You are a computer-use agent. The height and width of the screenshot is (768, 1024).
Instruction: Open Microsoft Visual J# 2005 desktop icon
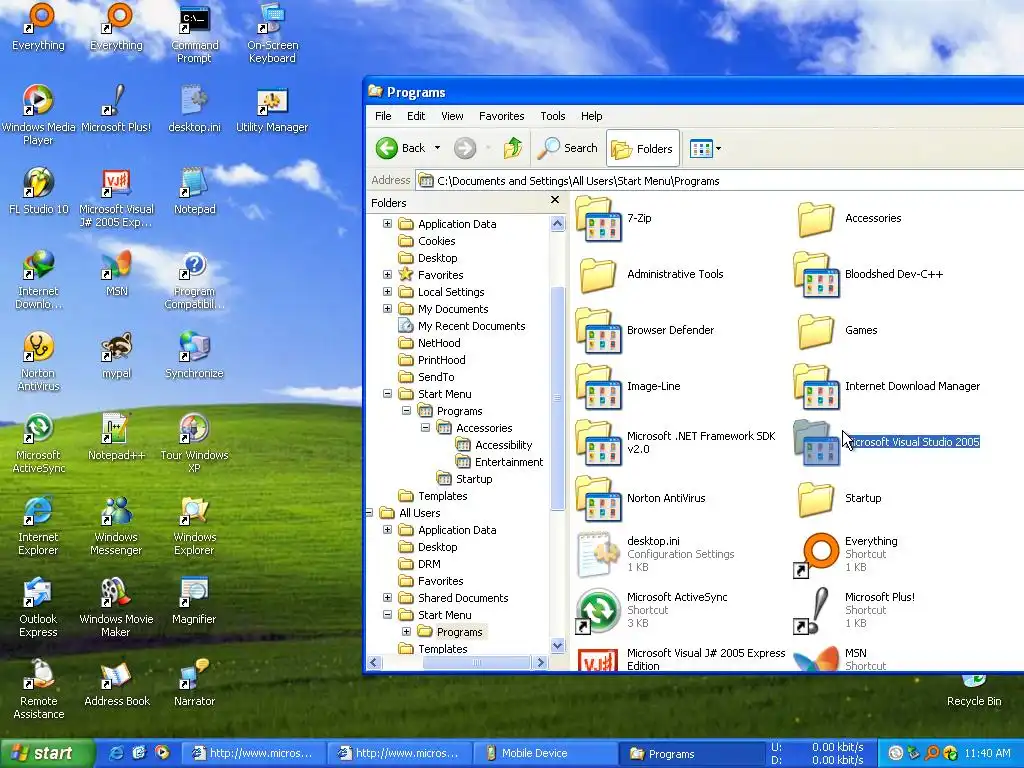116,197
